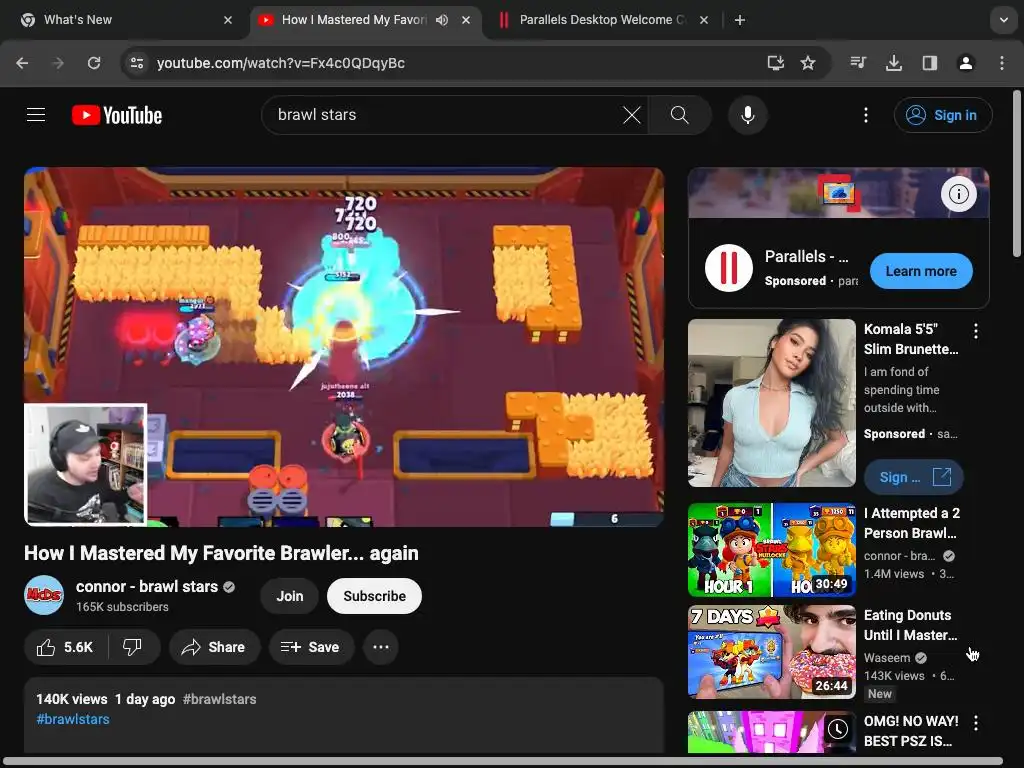
Task: Dislike the video with thumbs down
Action: point(133,647)
